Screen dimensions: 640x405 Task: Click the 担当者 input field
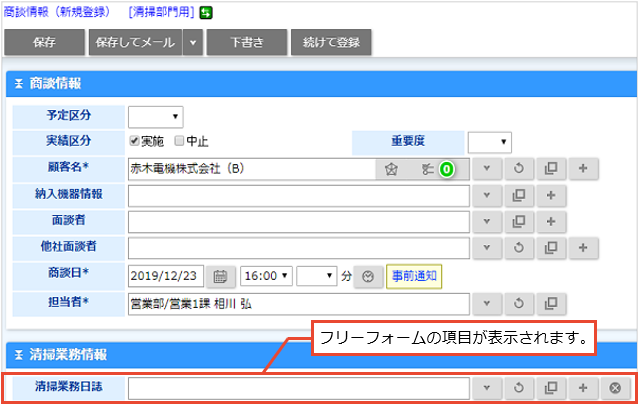pyautogui.click(x=299, y=304)
